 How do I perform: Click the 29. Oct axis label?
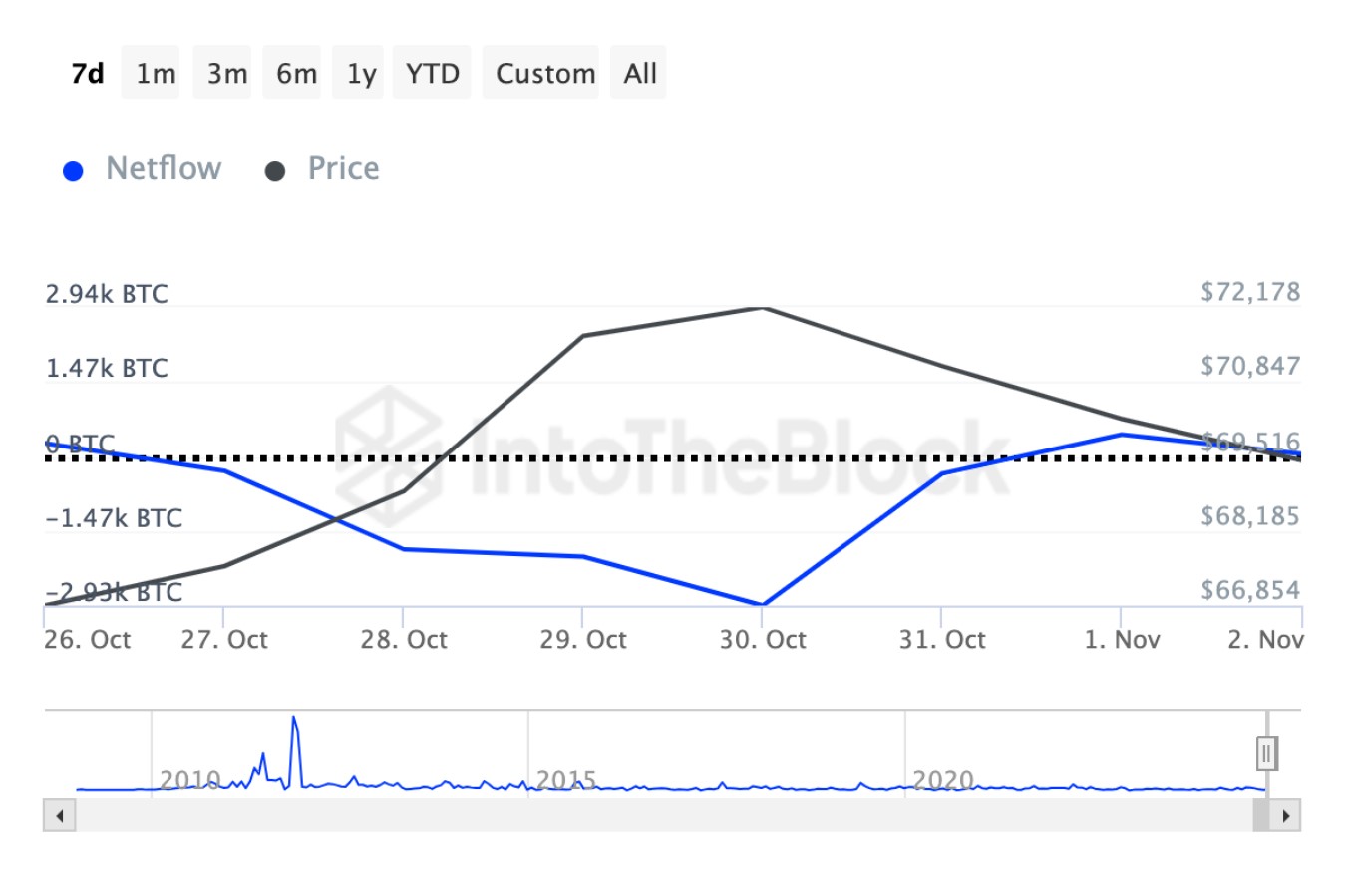click(x=583, y=640)
